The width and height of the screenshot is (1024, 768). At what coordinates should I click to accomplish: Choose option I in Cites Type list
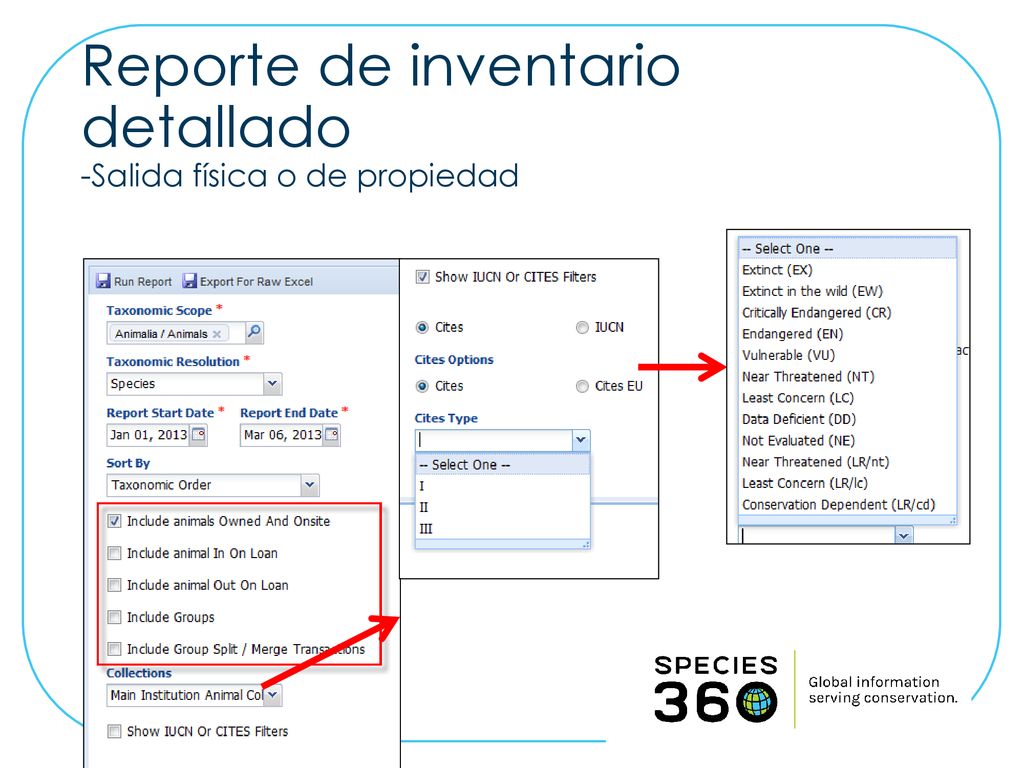point(502,486)
